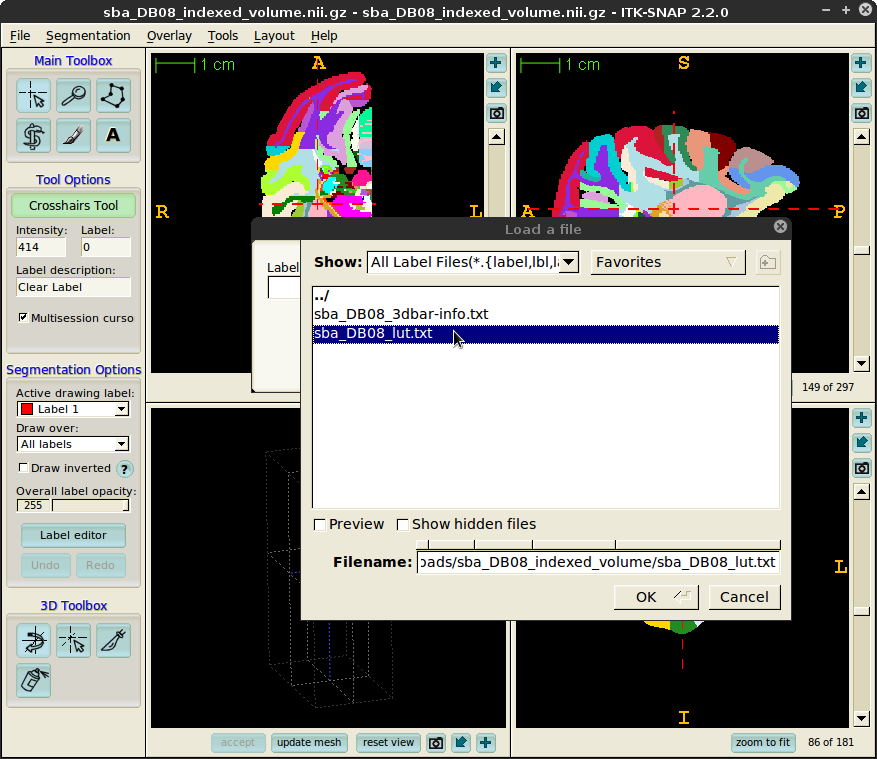Open the Overlay menu
Viewport: 877px width, 759px height.
[x=169, y=36]
